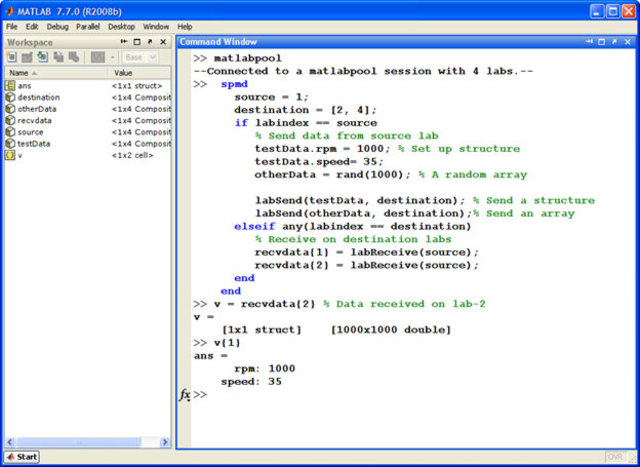Open the plot type dropdown arrow
The width and height of the screenshot is (640, 467).
tap(112, 58)
